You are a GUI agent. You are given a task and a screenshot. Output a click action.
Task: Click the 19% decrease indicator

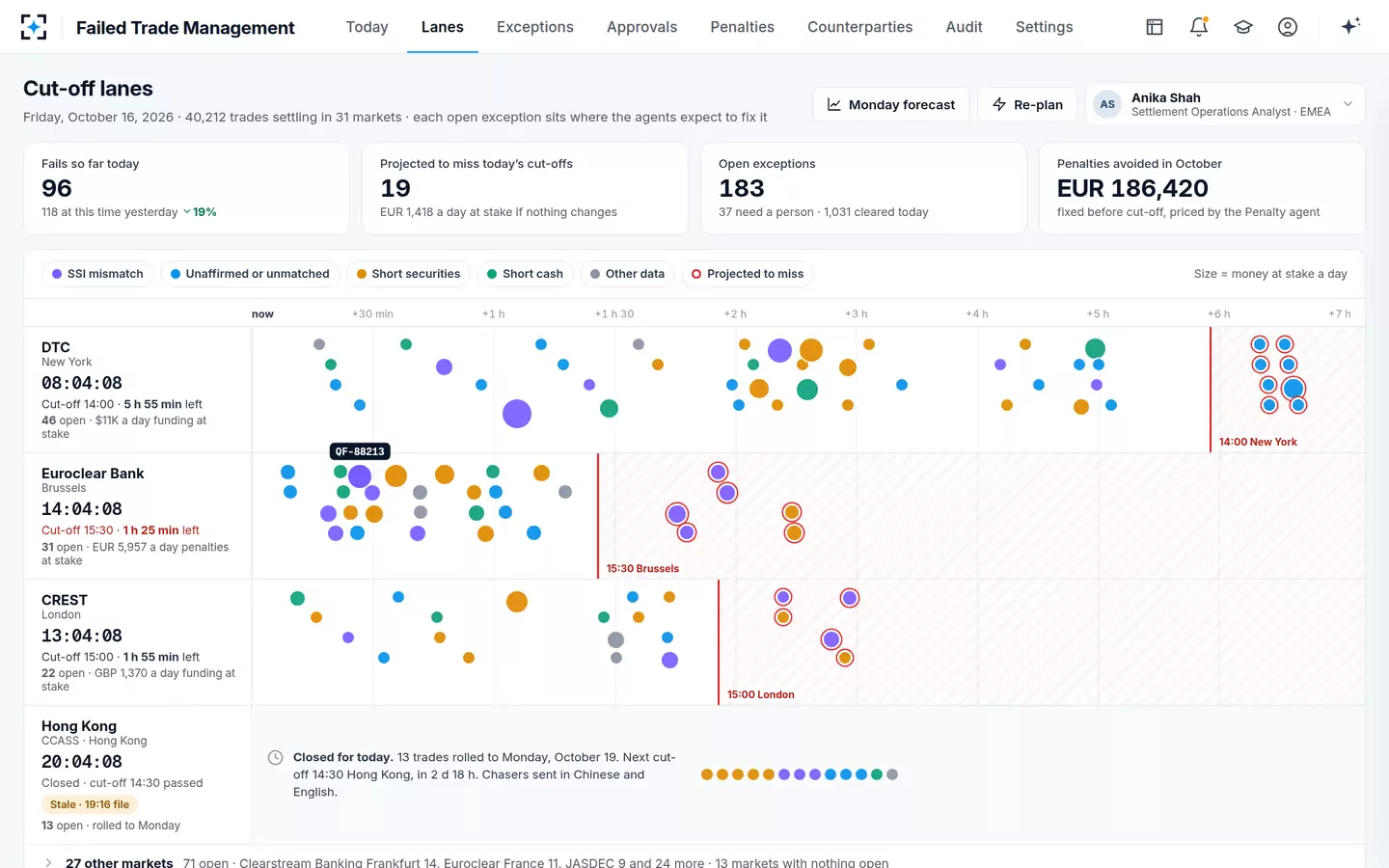tap(200, 212)
